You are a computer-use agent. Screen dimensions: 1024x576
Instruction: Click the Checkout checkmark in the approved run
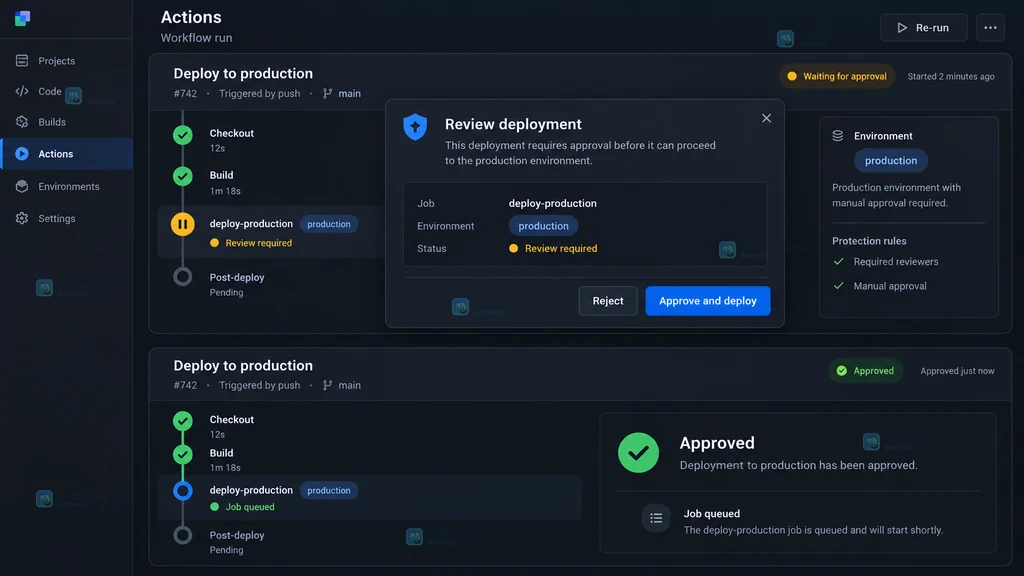point(183,421)
